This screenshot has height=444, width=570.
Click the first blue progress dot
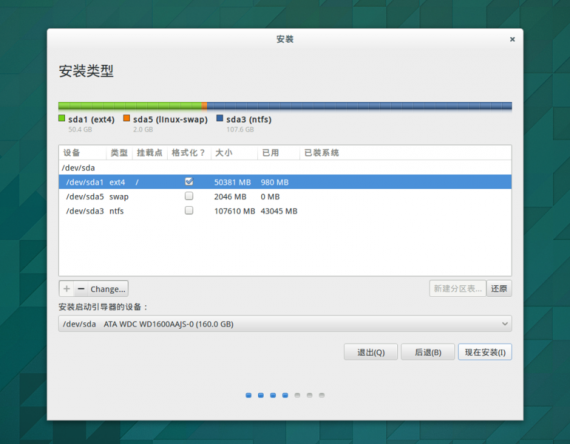point(249,395)
